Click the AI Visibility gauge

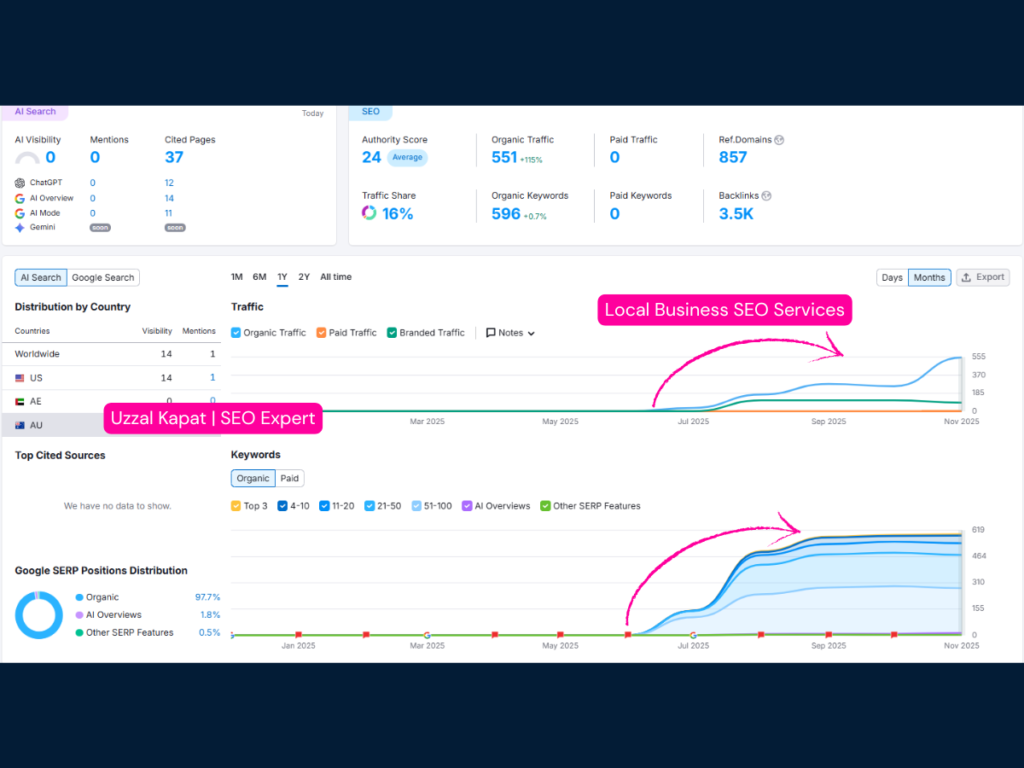[x=28, y=158]
